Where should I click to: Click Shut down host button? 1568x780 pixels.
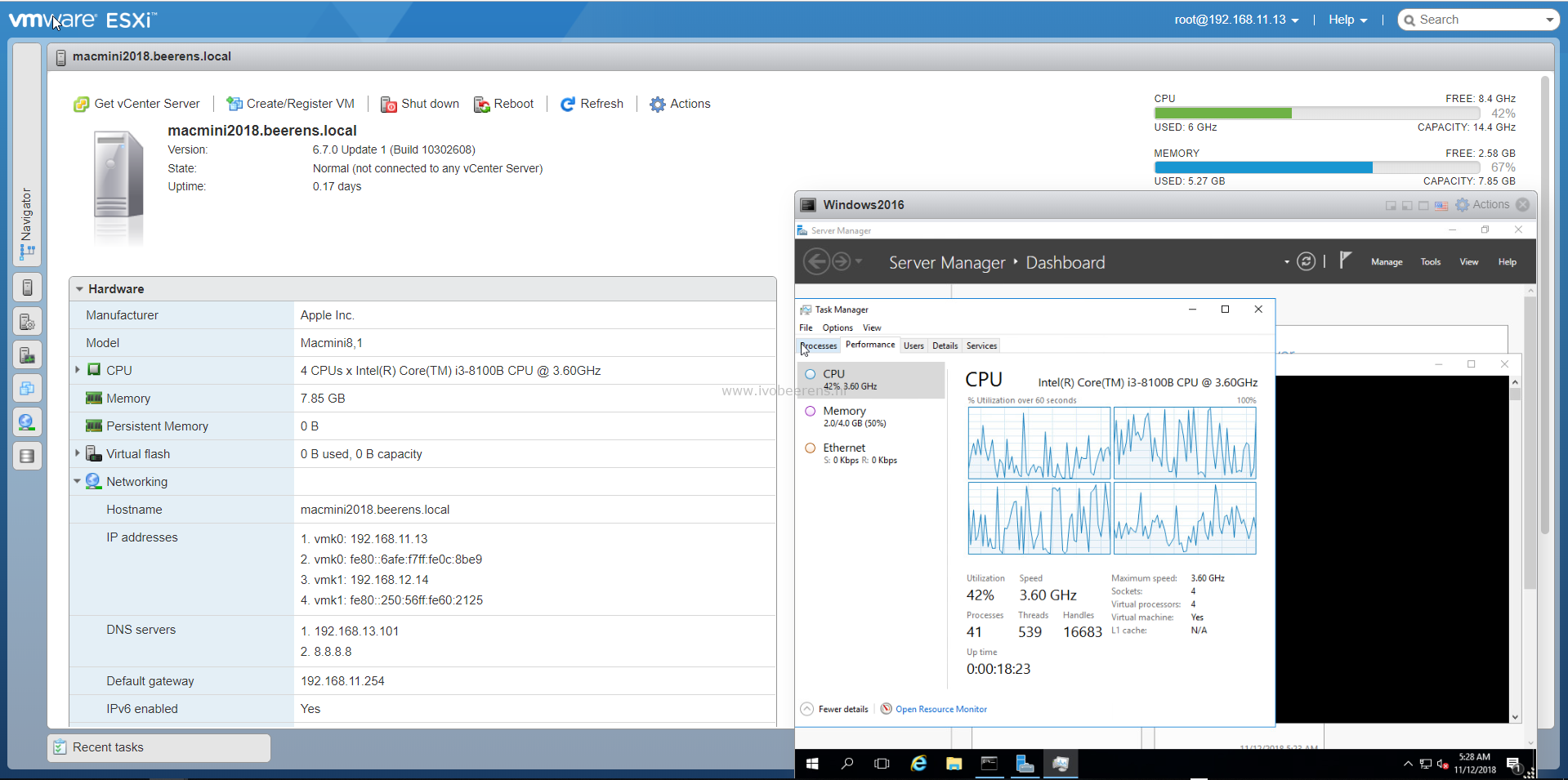pos(420,104)
